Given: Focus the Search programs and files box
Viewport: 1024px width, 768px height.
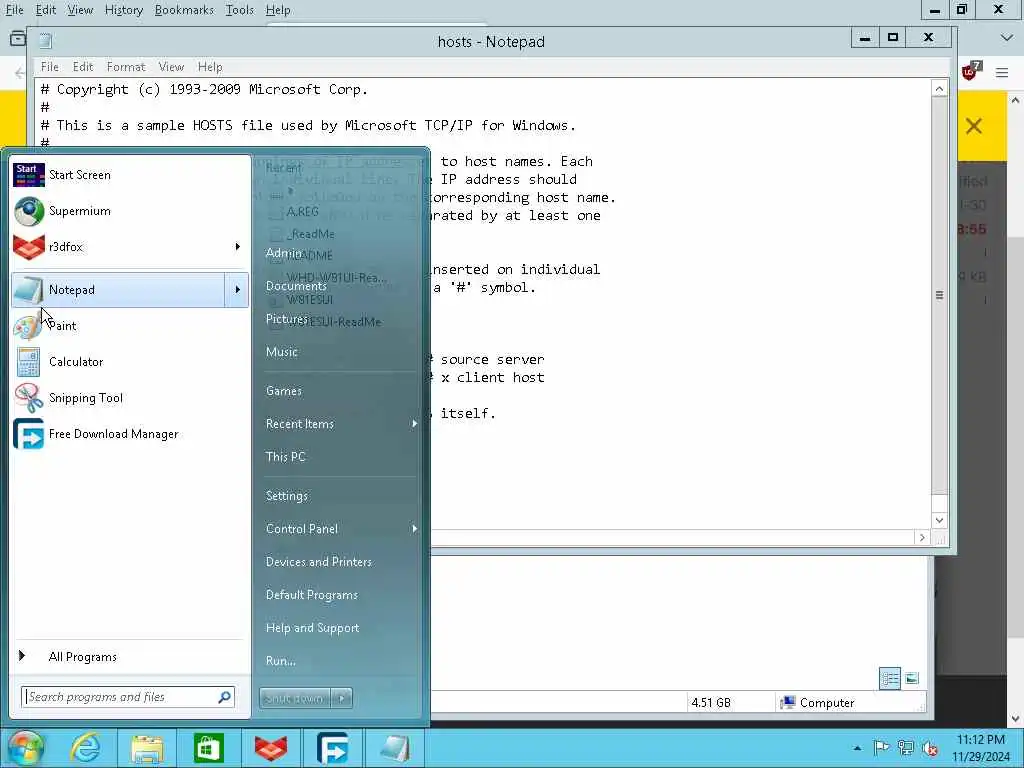Looking at the screenshot, I should pos(121,697).
